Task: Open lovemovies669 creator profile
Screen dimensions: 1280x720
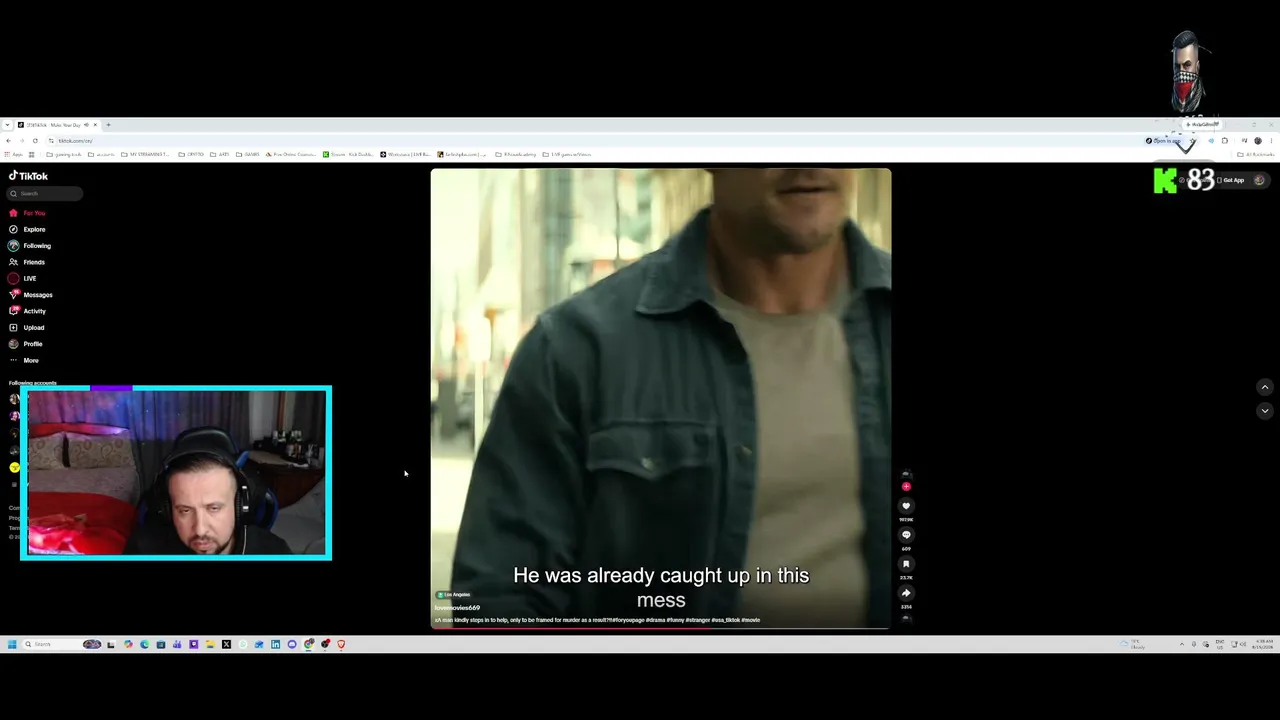Action: point(457,608)
